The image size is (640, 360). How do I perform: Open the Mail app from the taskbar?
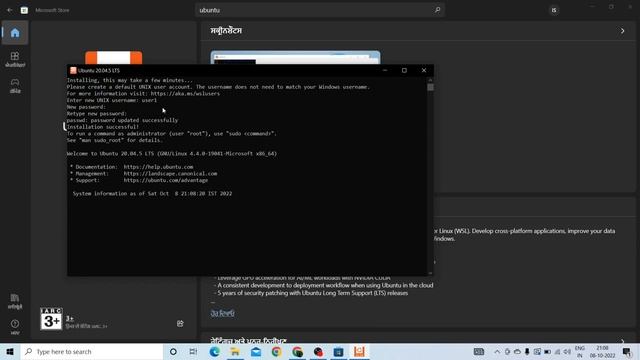point(256,351)
